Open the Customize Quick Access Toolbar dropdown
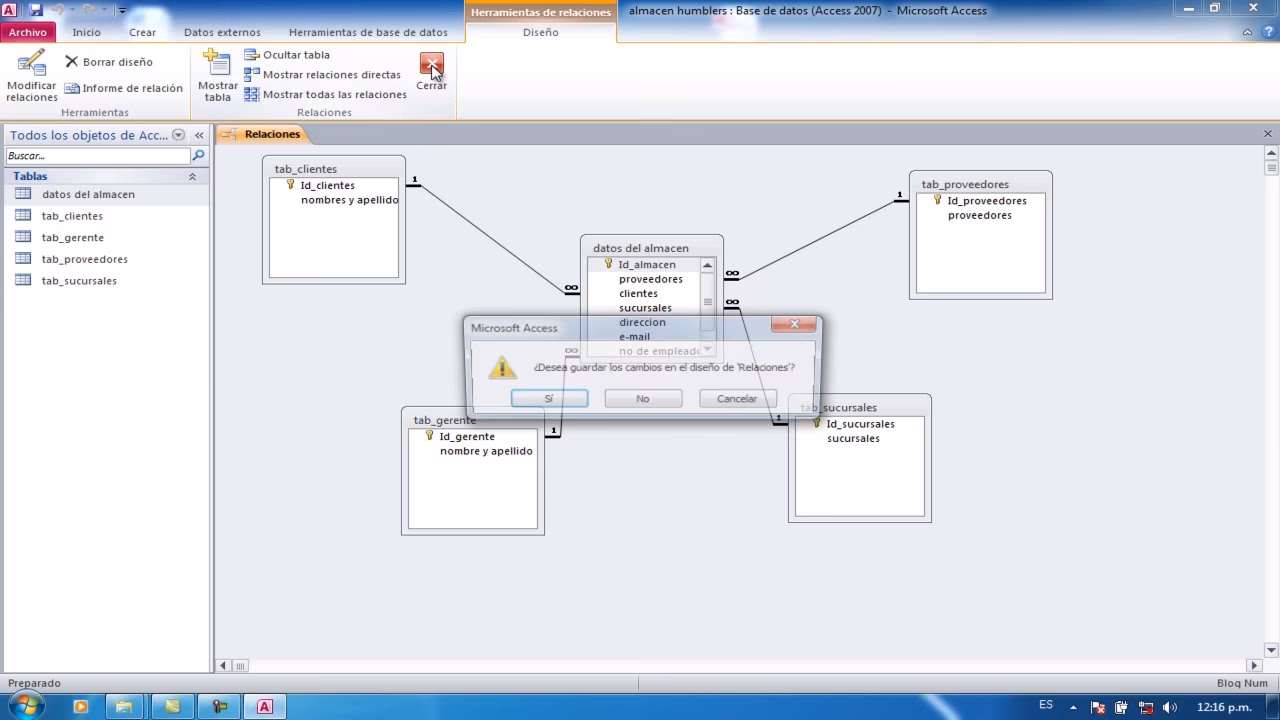This screenshot has height=720, width=1280. (122, 10)
